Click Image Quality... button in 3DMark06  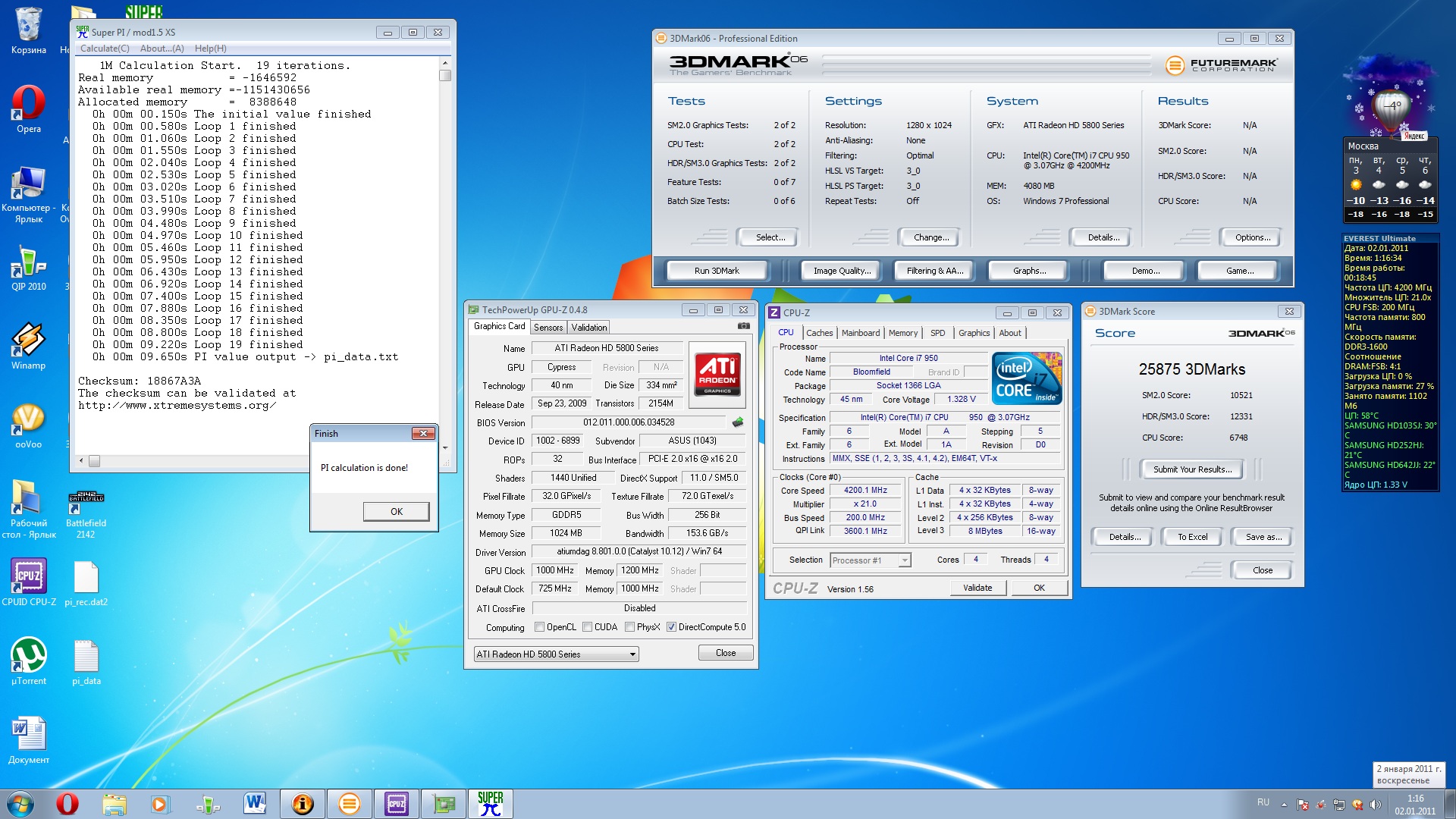[x=842, y=271]
